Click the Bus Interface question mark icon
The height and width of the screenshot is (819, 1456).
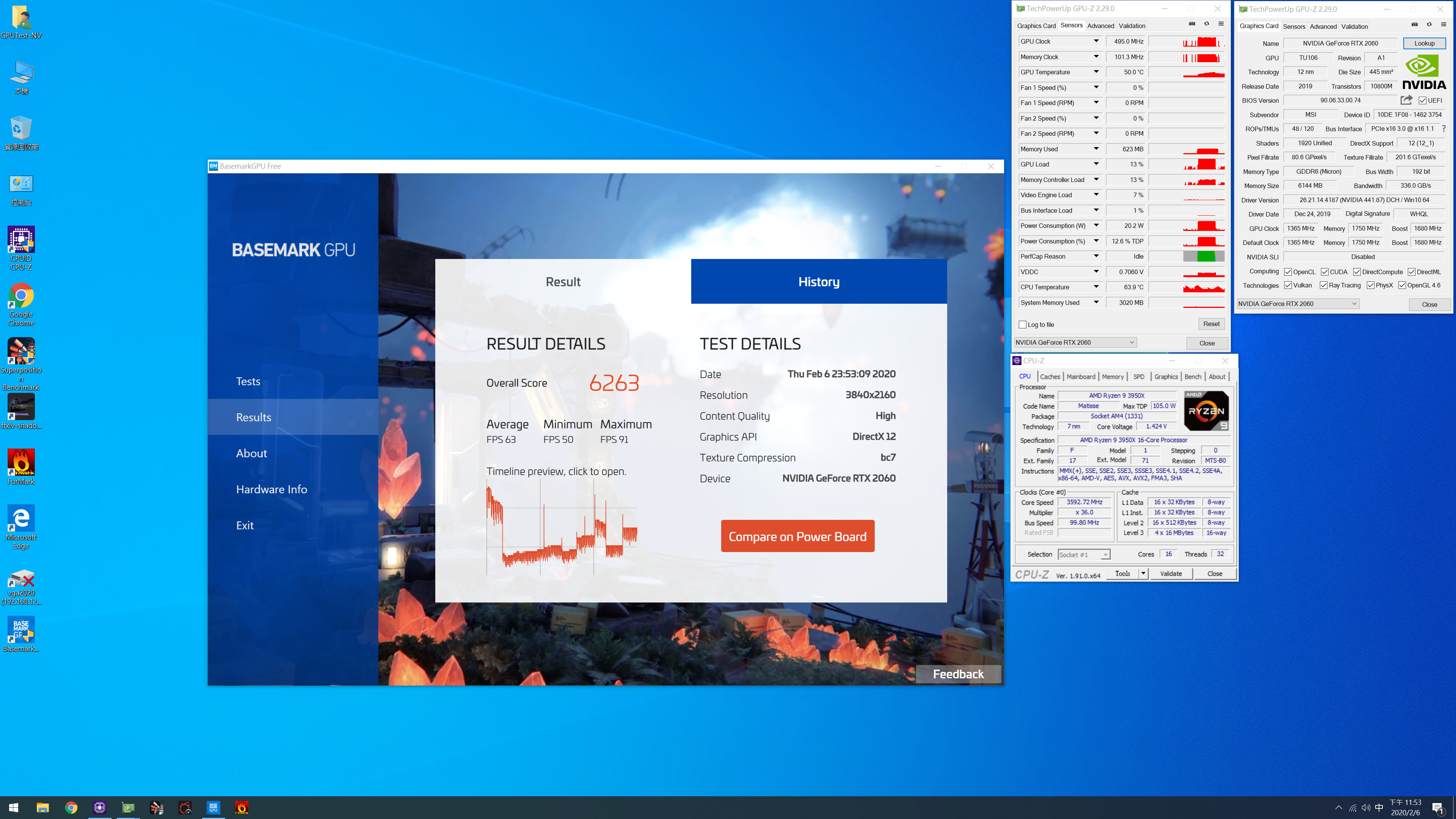pos(1443,129)
